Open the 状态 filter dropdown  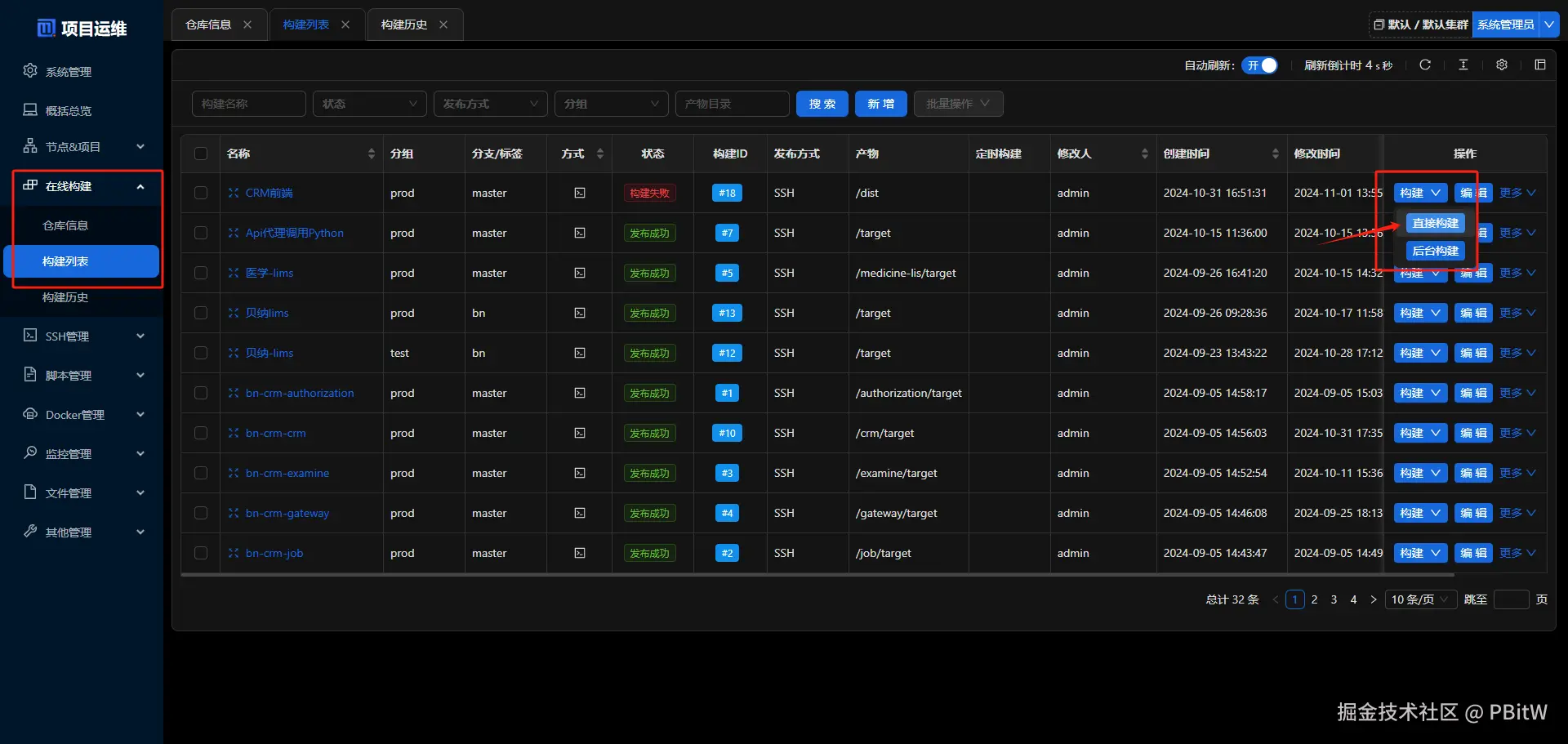point(370,104)
